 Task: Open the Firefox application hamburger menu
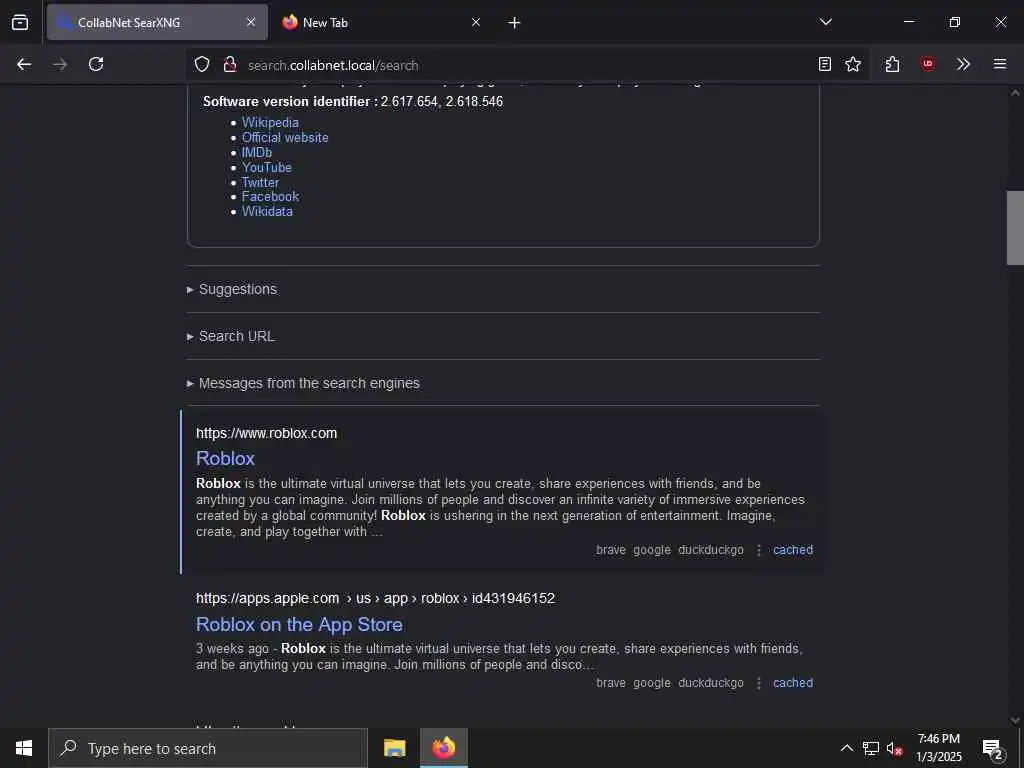click(x=1000, y=64)
